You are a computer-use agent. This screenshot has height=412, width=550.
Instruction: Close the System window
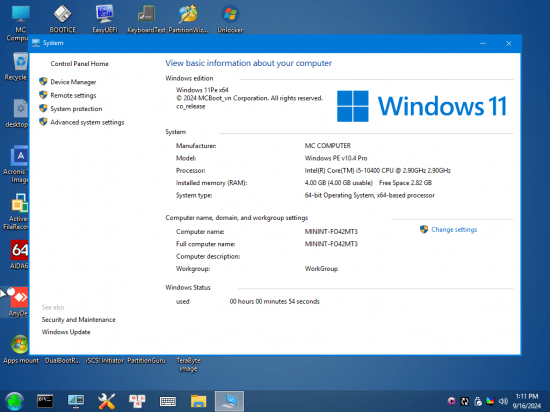tap(508, 43)
